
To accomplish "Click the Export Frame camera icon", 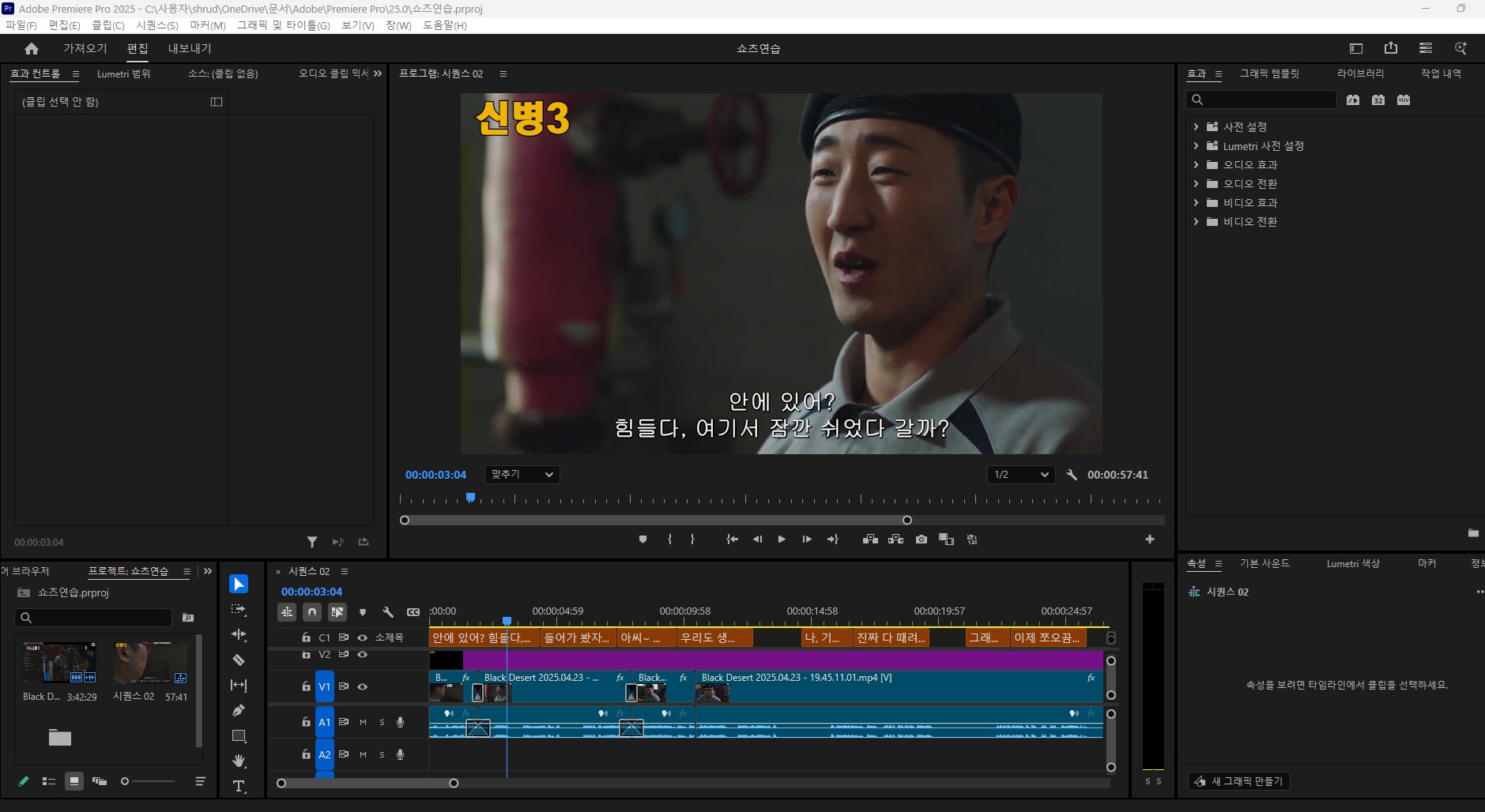I will pyautogui.click(x=922, y=539).
